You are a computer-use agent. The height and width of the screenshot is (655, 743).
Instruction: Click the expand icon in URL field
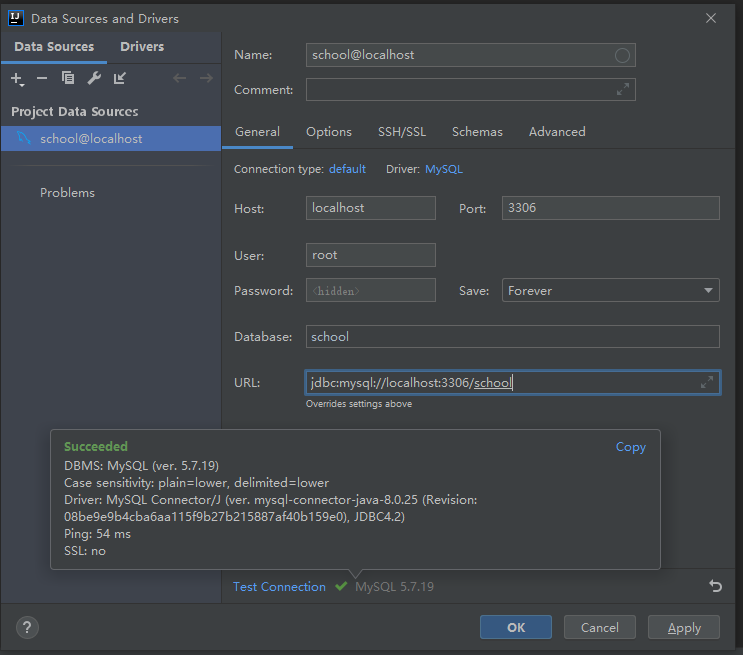pyautogui.click(x=707, y=382)
